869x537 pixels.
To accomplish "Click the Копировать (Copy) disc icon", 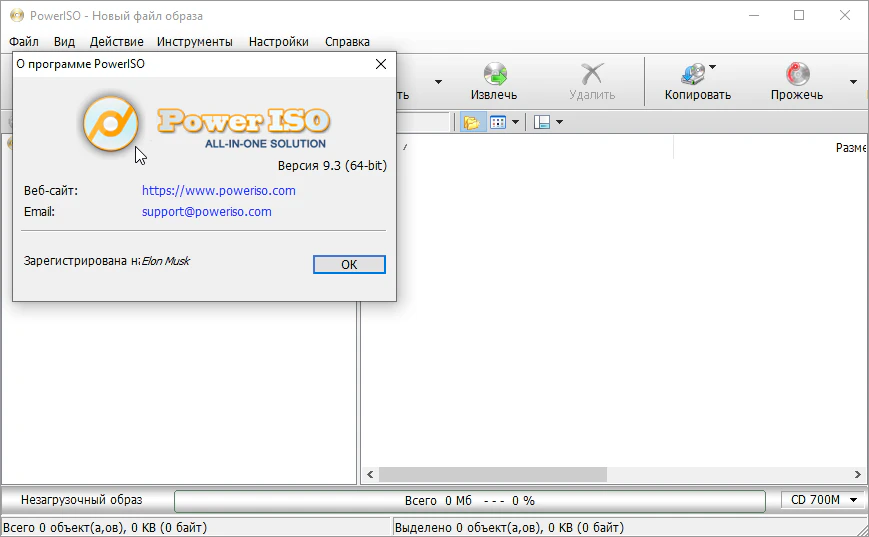I will click(692, 74).
